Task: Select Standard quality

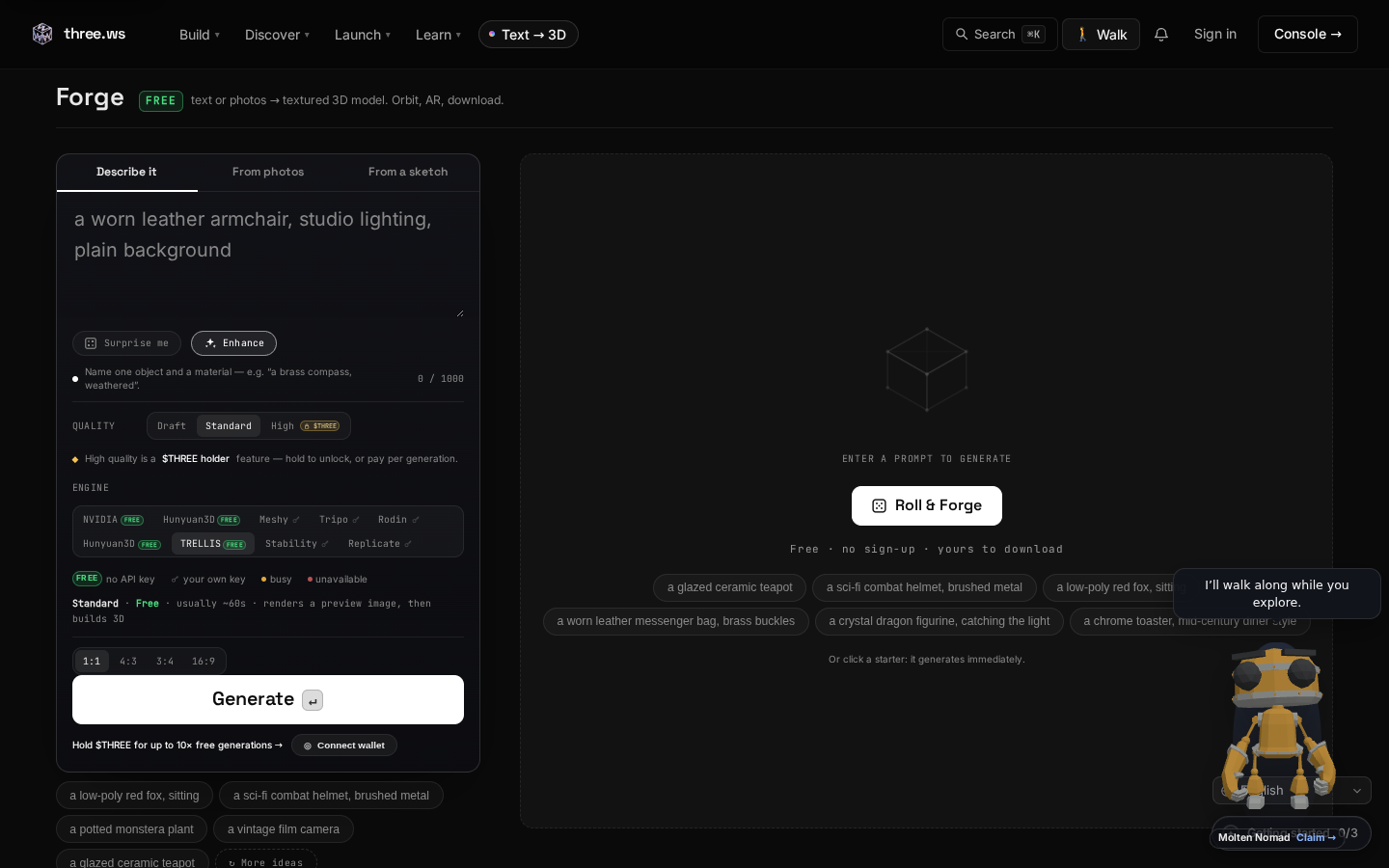Action: click(x=229, y=426)
